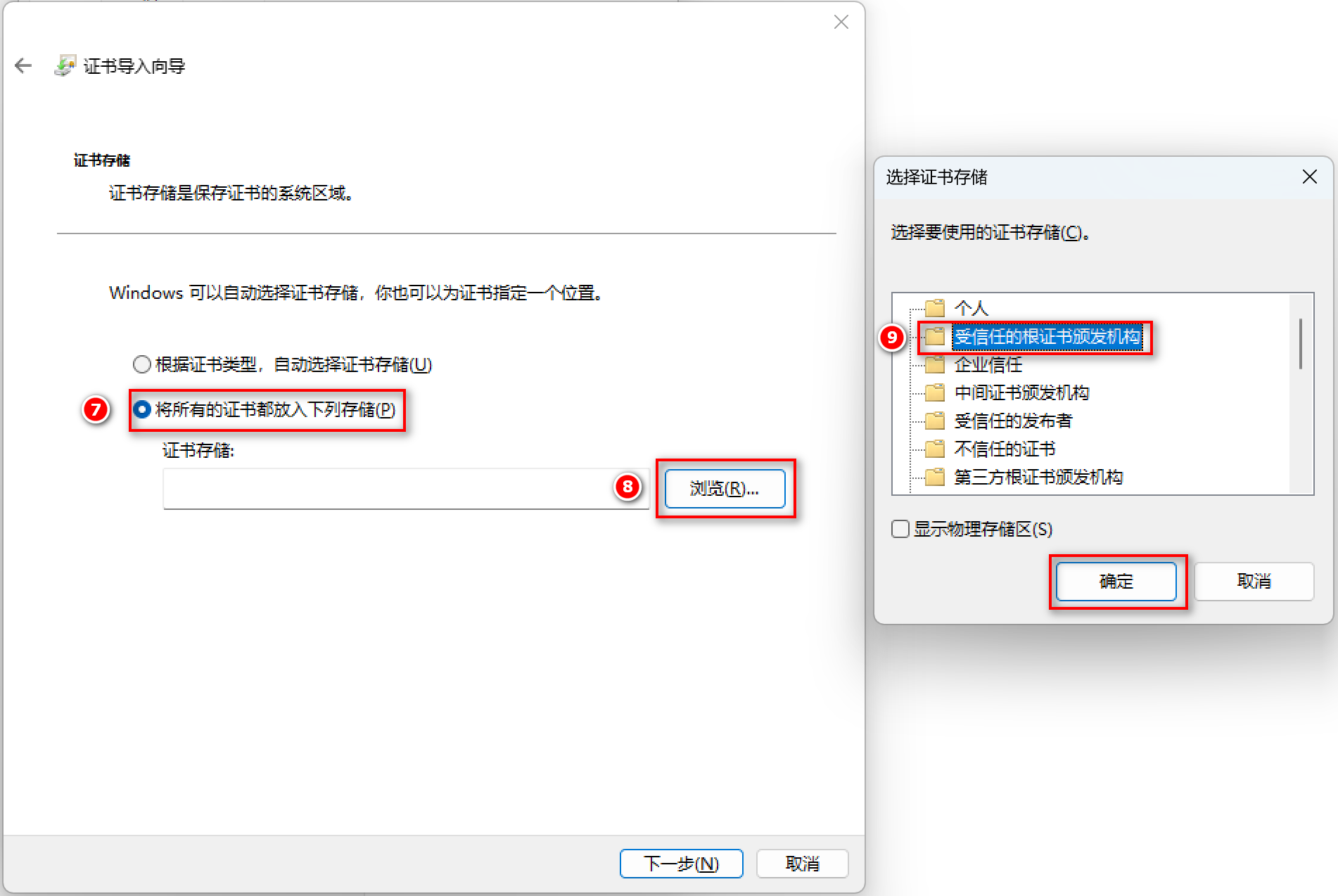Click the 企业信任 folder icon
Screen dimensions: 1338x896
pyautogui.click(x=935, y=364)
